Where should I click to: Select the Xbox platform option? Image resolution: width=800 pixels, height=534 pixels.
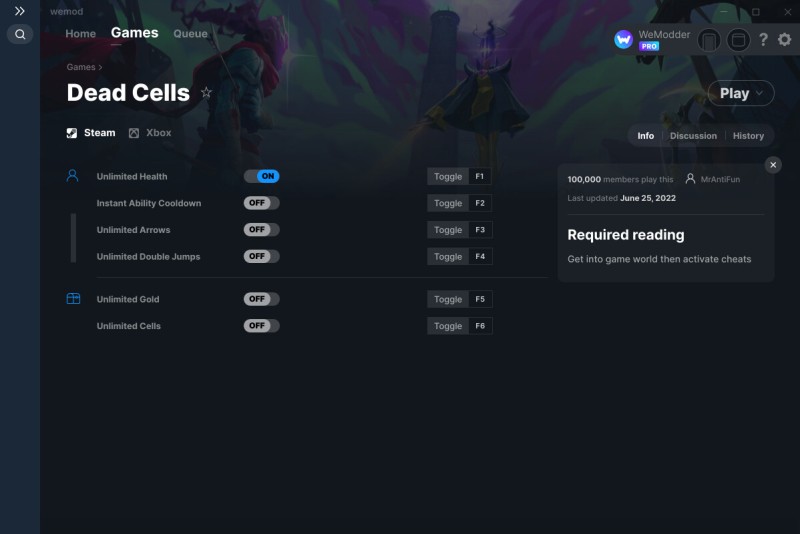click(150, 133)
